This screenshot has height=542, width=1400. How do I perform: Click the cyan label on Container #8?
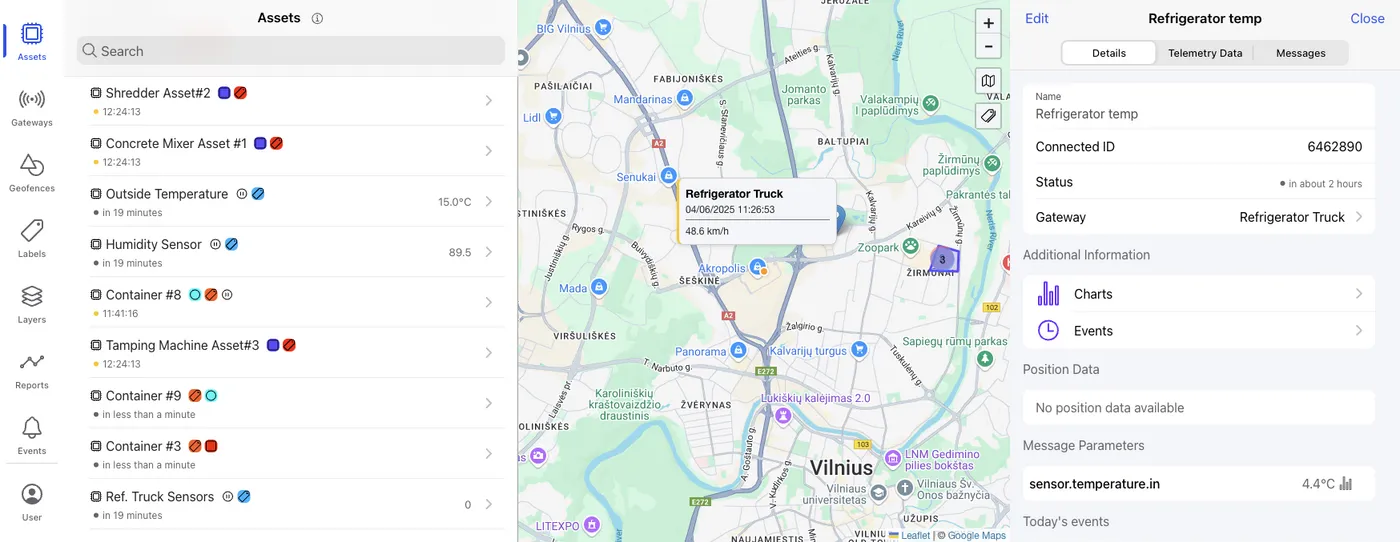pyautogui.click(x=195, y=295)
